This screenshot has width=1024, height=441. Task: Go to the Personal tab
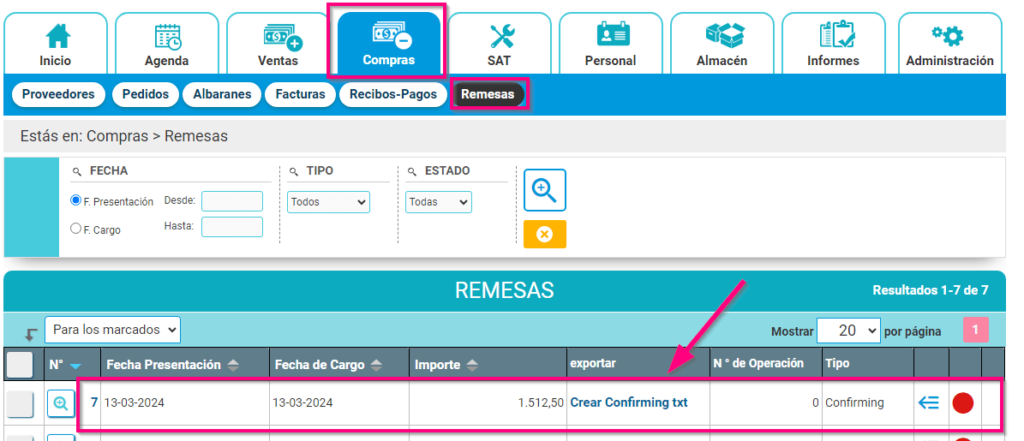pyautogui.click(x=611, y=44)
